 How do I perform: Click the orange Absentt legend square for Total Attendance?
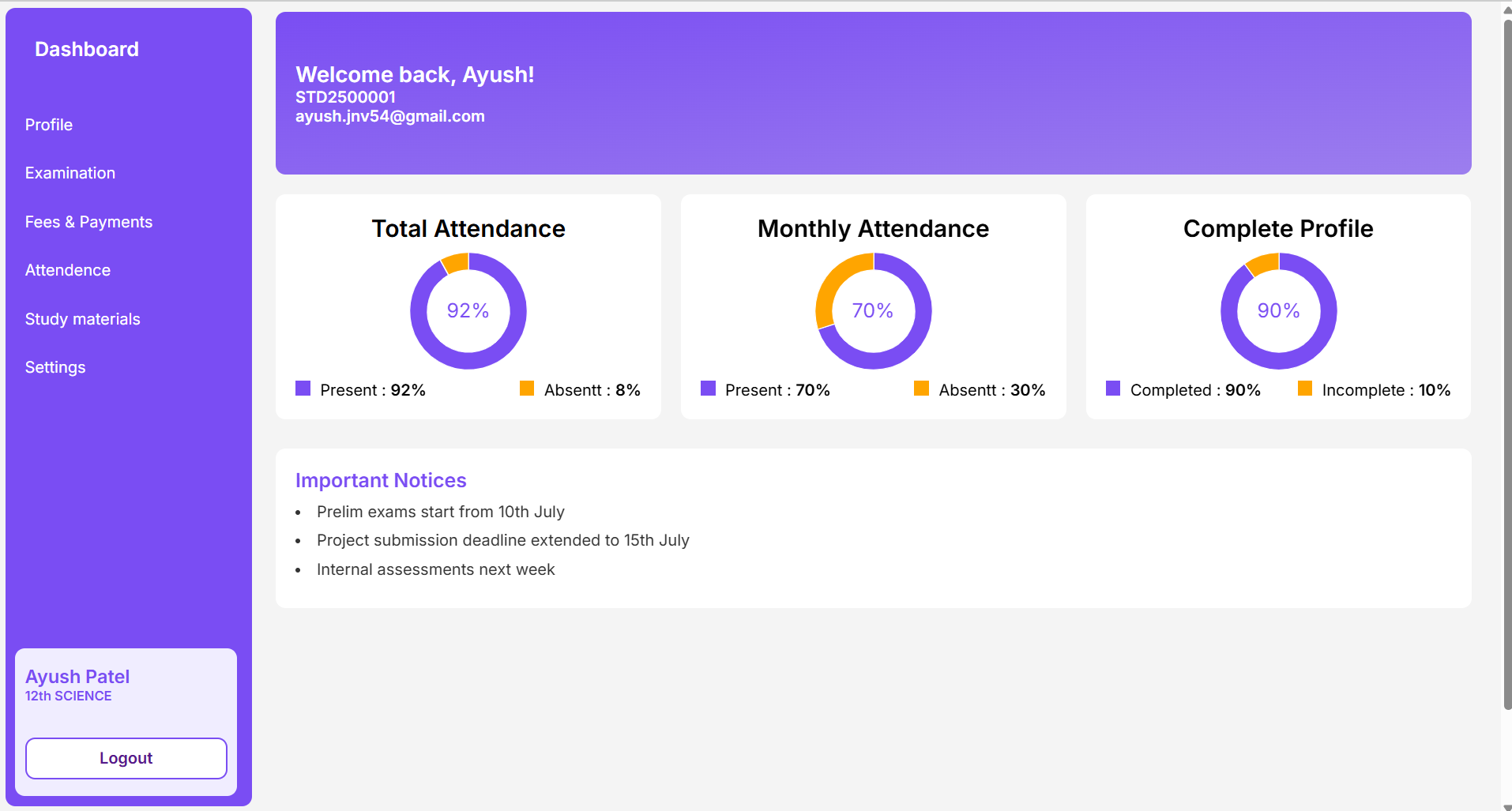(526, 388)
